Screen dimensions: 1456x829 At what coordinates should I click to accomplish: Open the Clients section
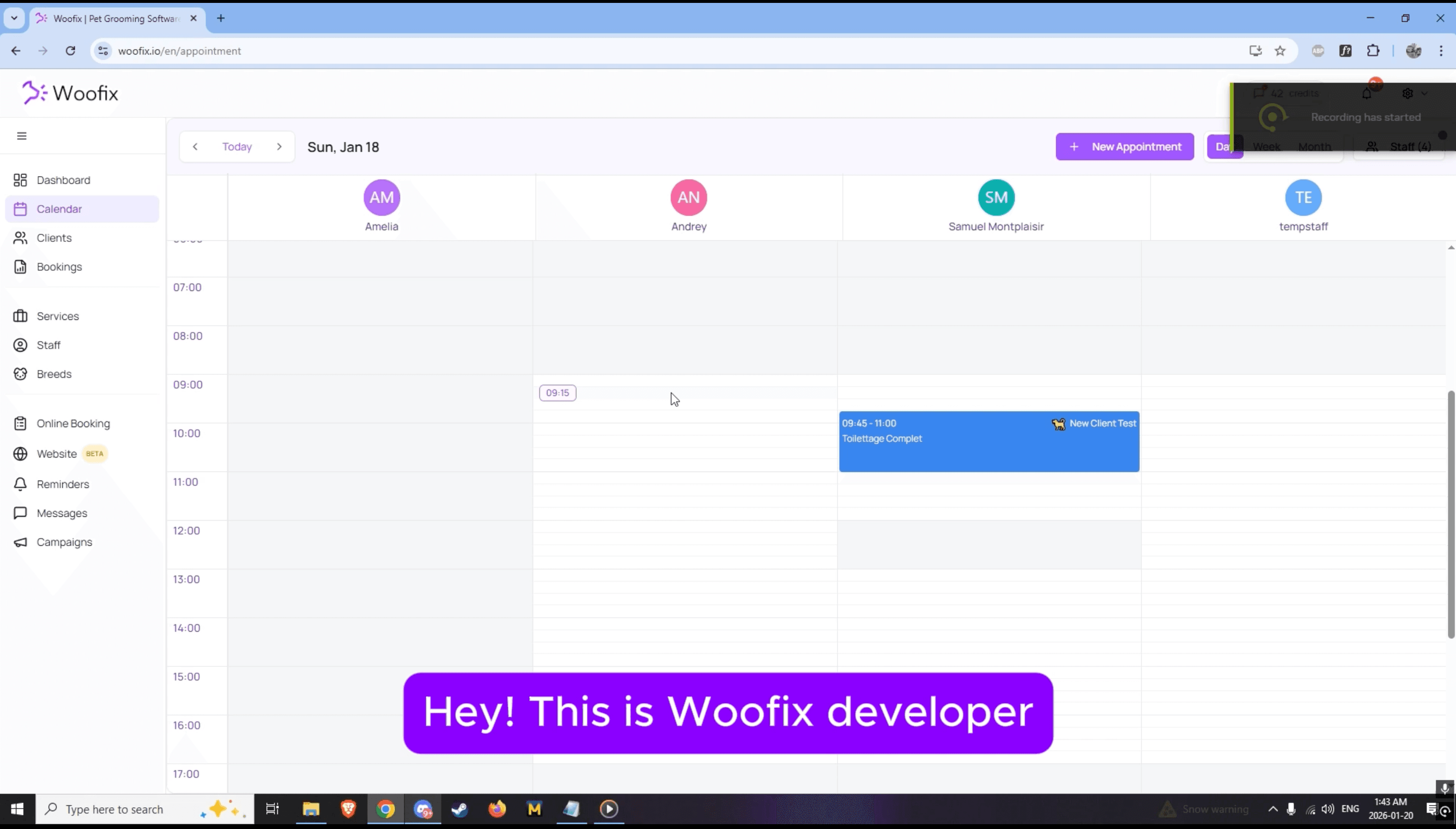[x=54, y=237]
